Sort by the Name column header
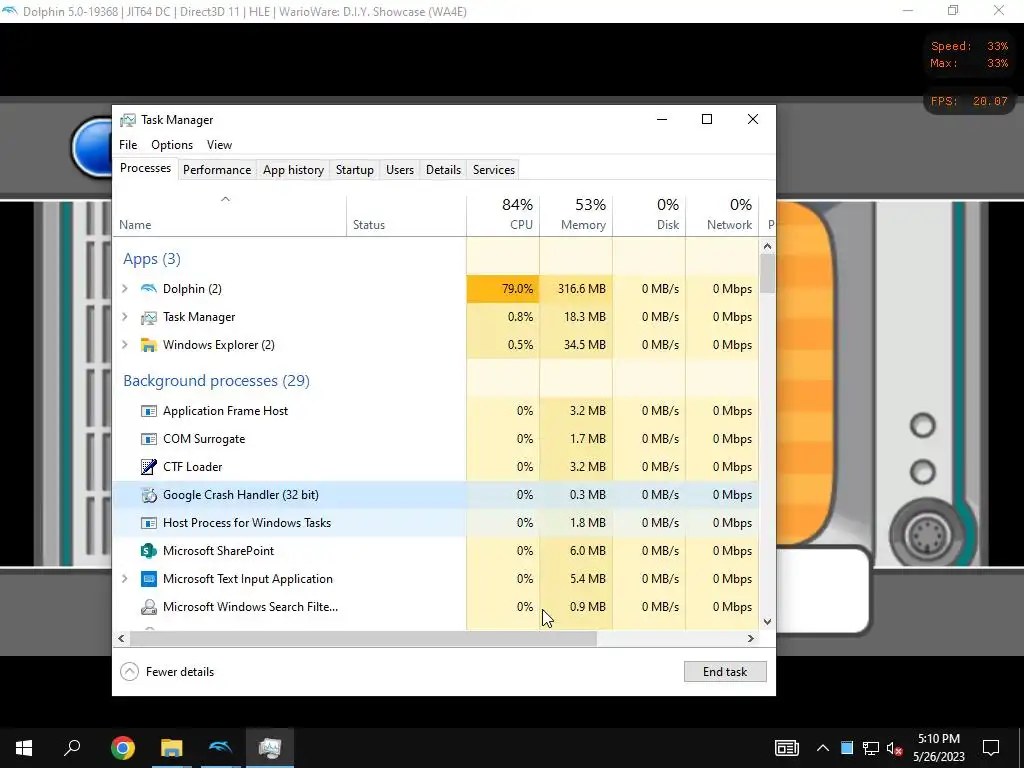Viewport: 1024px width, 768px height. point(230,215)
